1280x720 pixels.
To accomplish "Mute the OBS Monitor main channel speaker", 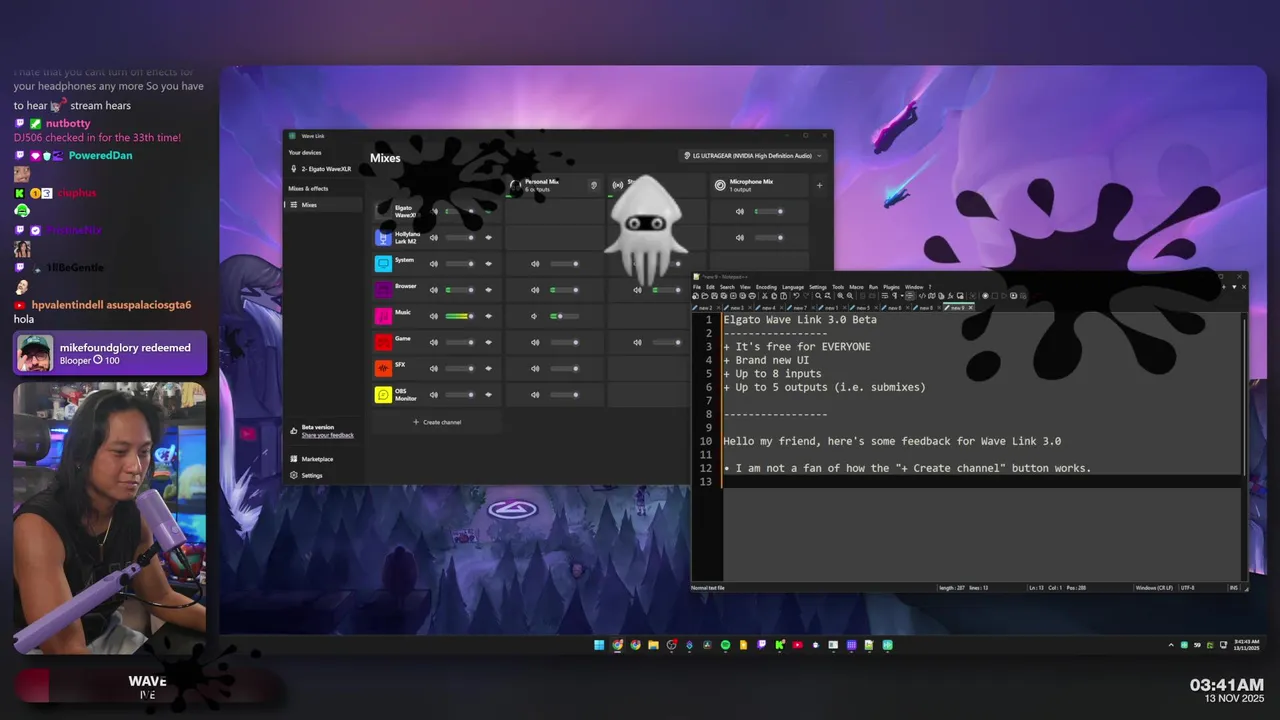I will tap(433, 394).
